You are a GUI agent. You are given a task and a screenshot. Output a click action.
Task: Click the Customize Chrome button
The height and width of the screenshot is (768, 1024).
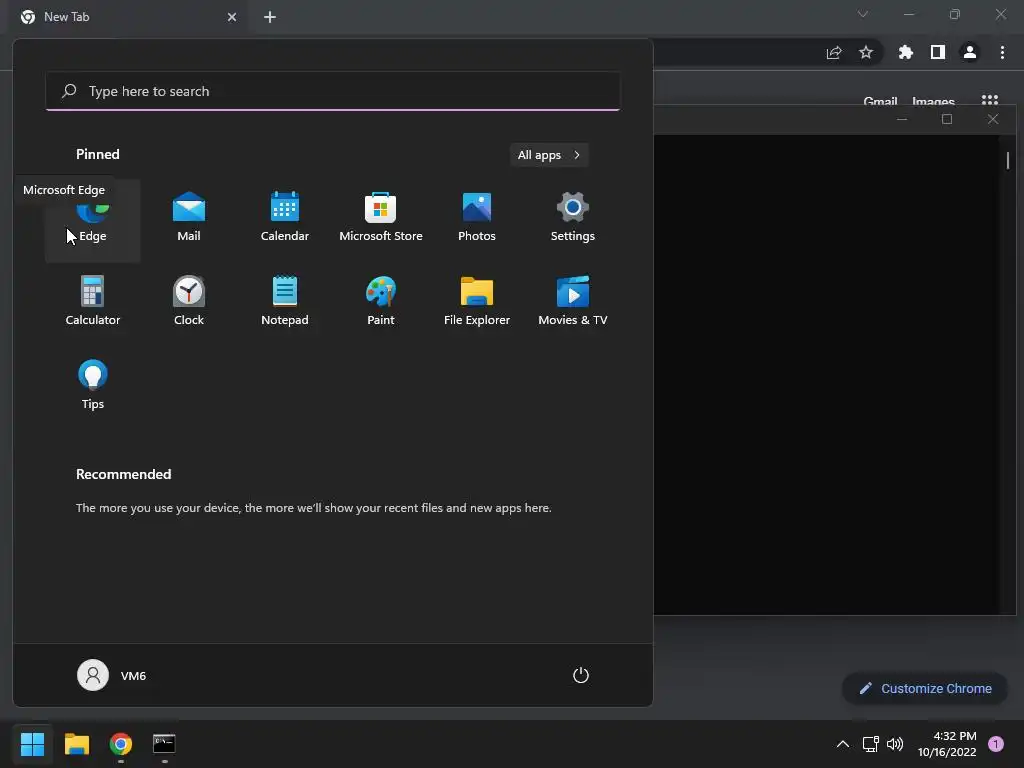click(x=925, y=688)
